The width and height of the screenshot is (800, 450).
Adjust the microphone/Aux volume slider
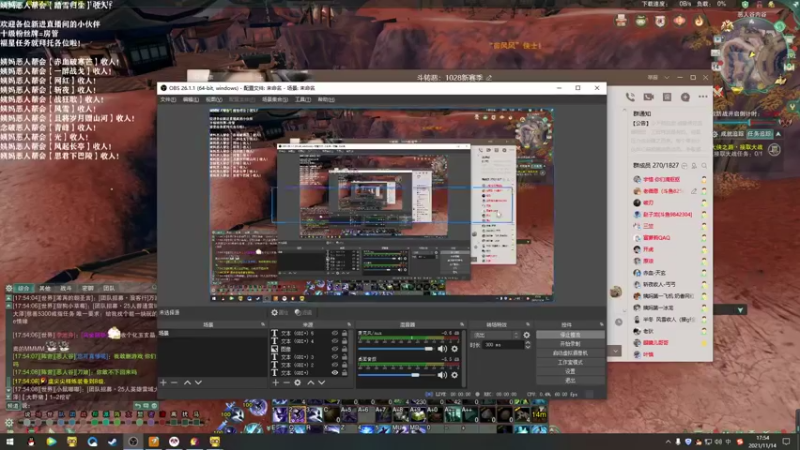[x=396, y=349]
